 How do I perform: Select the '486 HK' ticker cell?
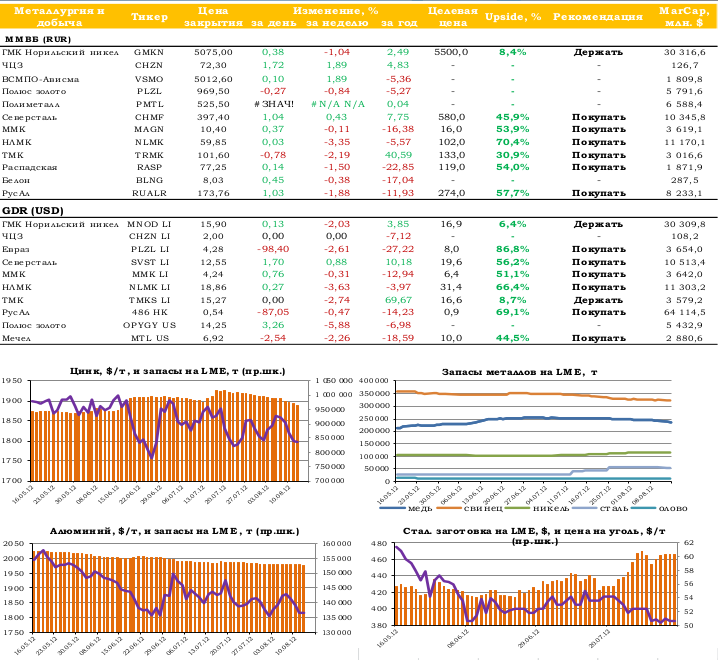click(150, 312)
